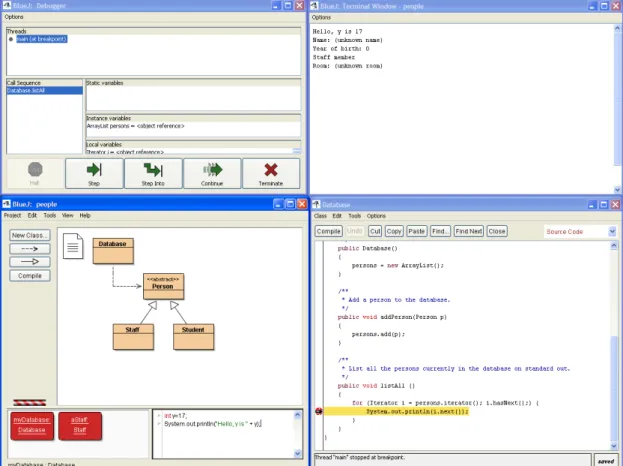
Task: Click Compile button in people window
Action: [x=30, y=276]
